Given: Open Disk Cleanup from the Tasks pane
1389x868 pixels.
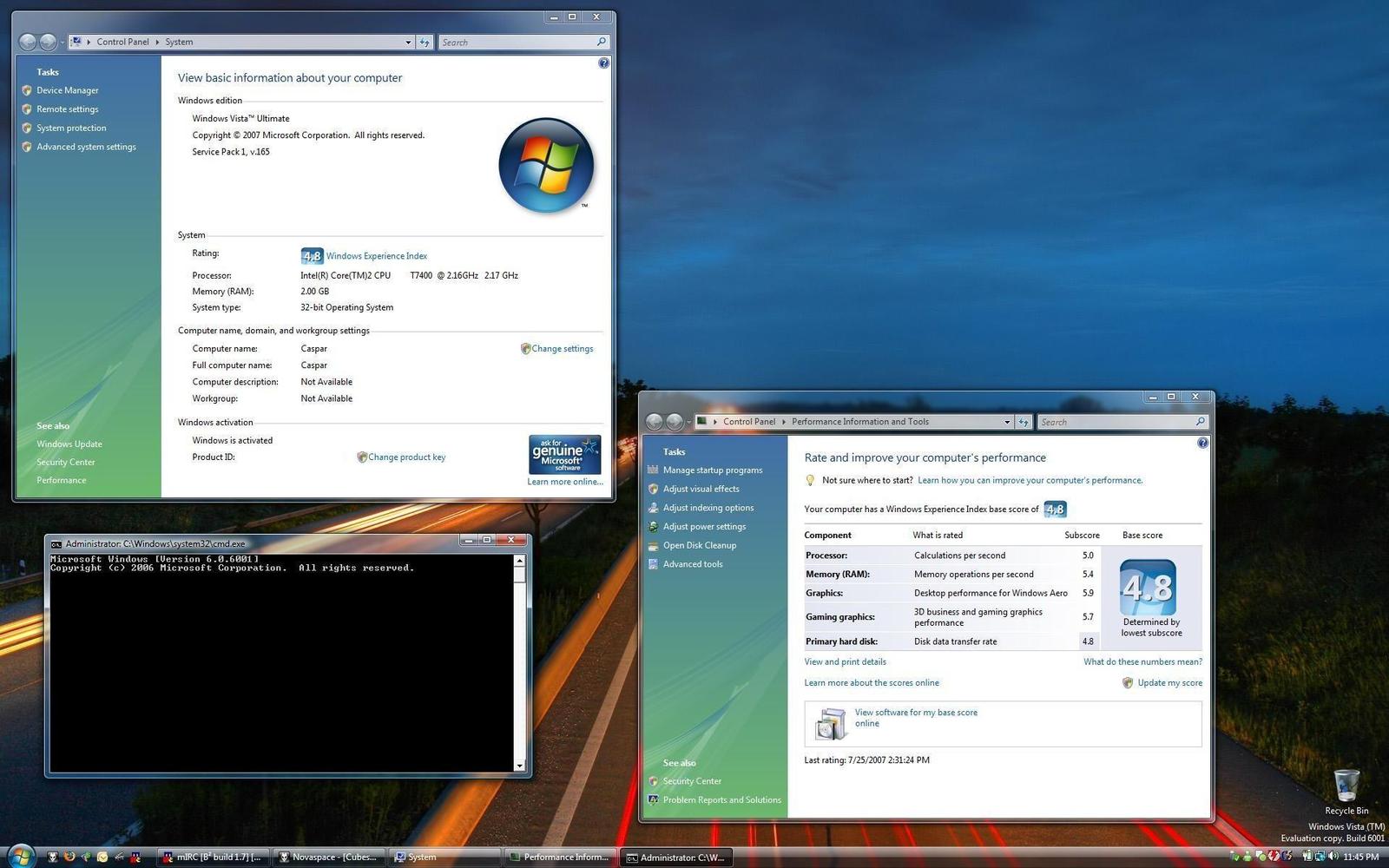Looking at the screenshot, I should click(699, 545).
